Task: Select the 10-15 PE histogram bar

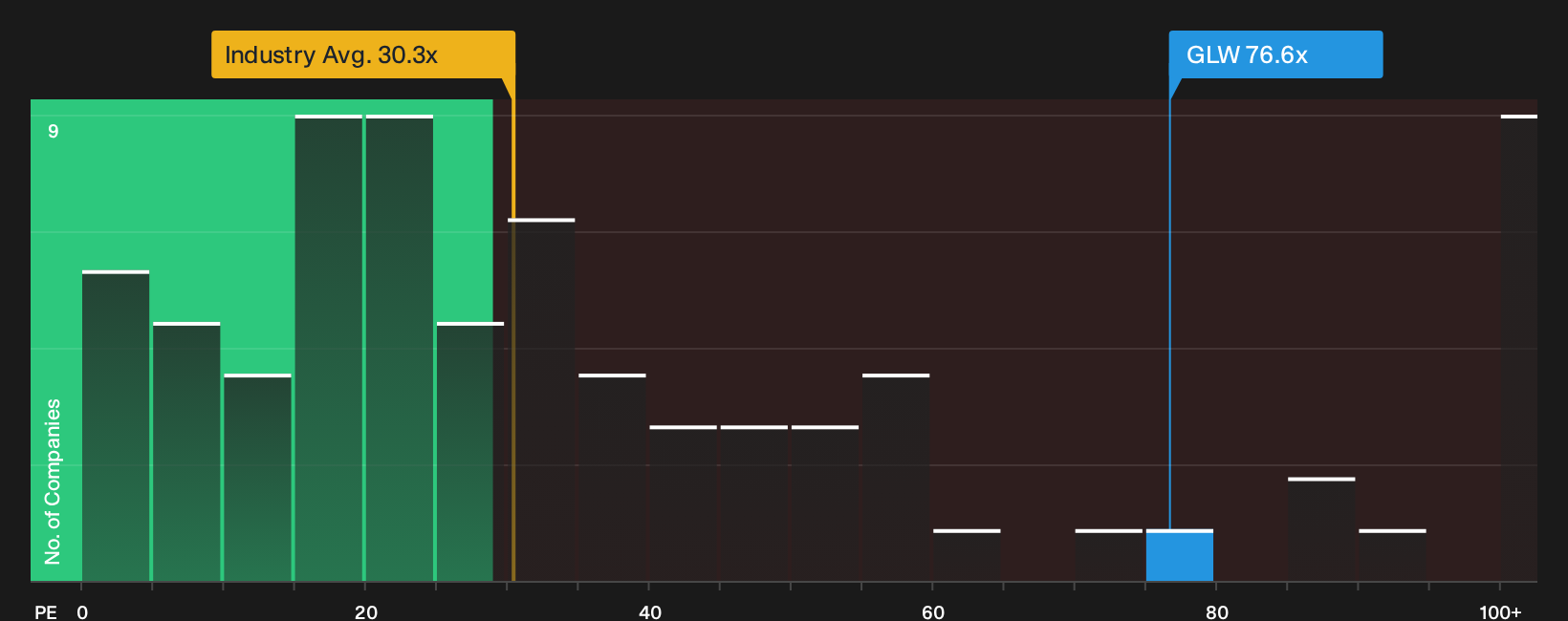Action: (x=257, y=478)
